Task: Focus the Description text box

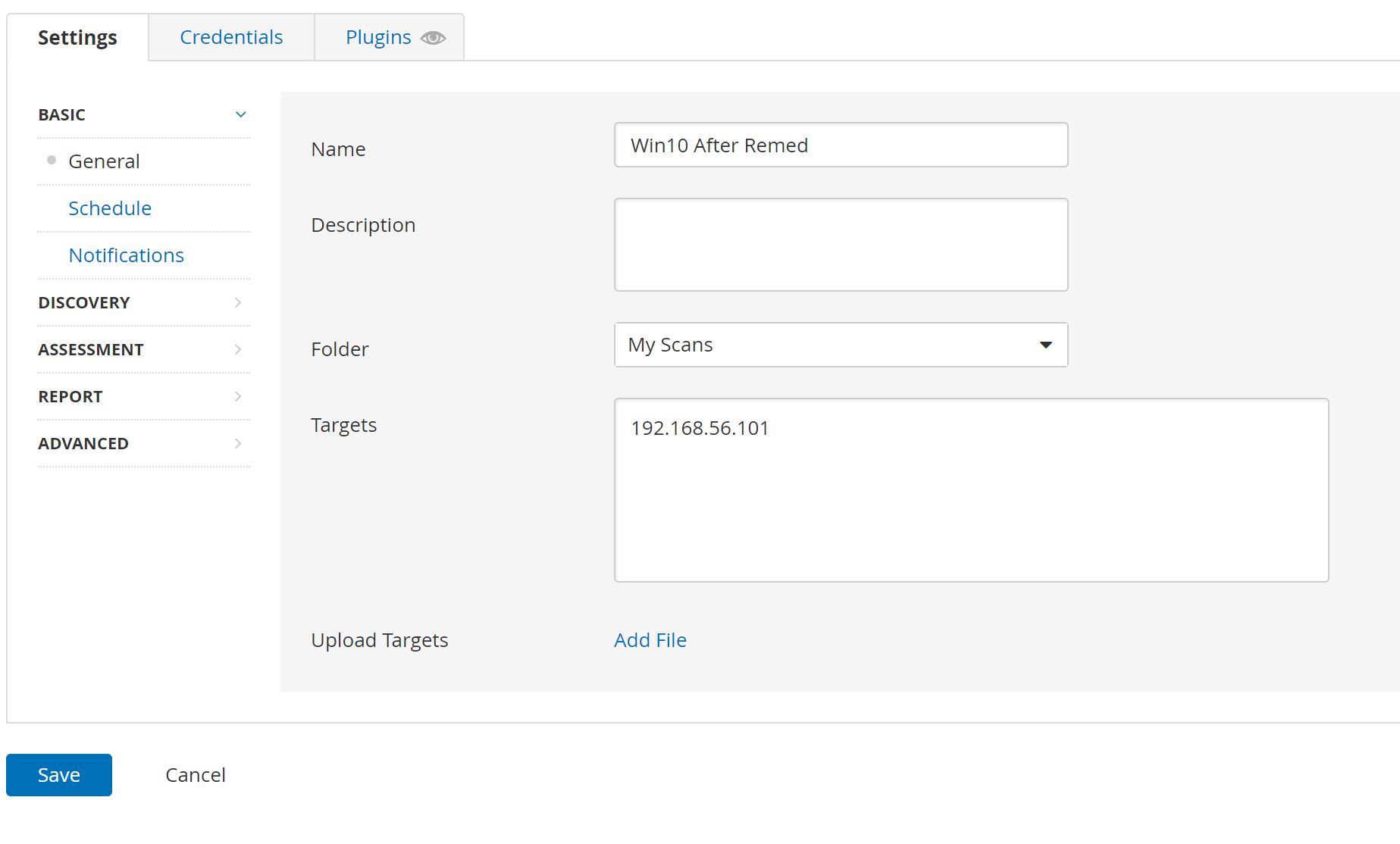Action: point(841,245)
